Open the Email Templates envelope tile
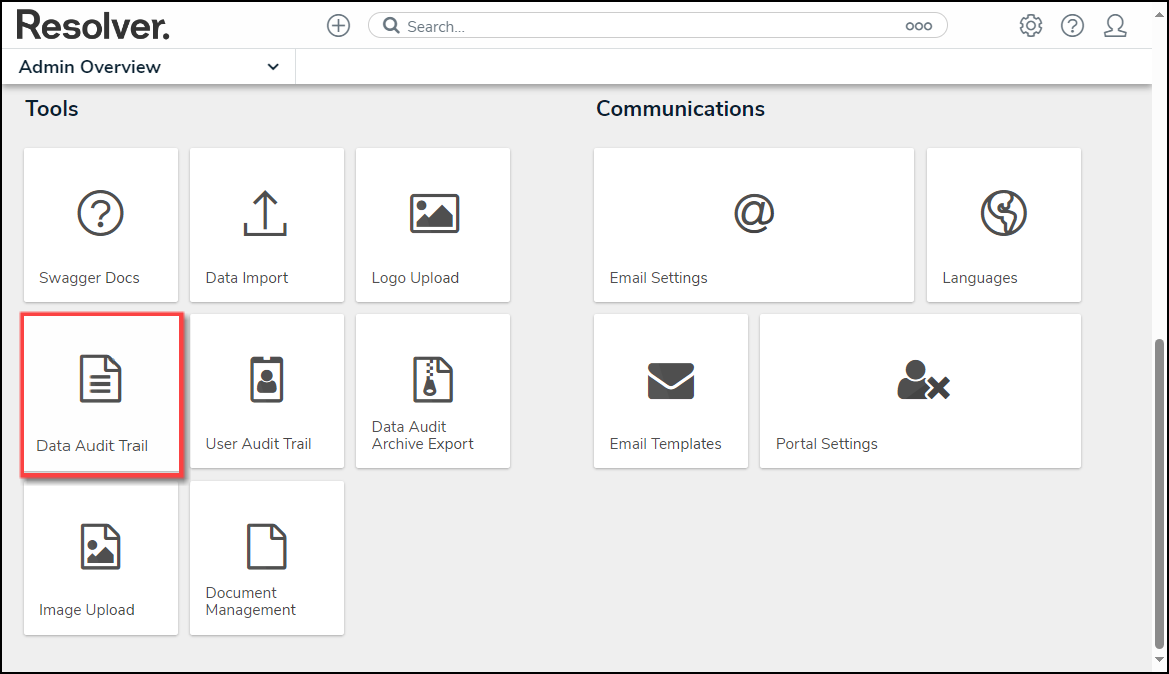Viewport: 1169px width, 674px height. point(670,391)
